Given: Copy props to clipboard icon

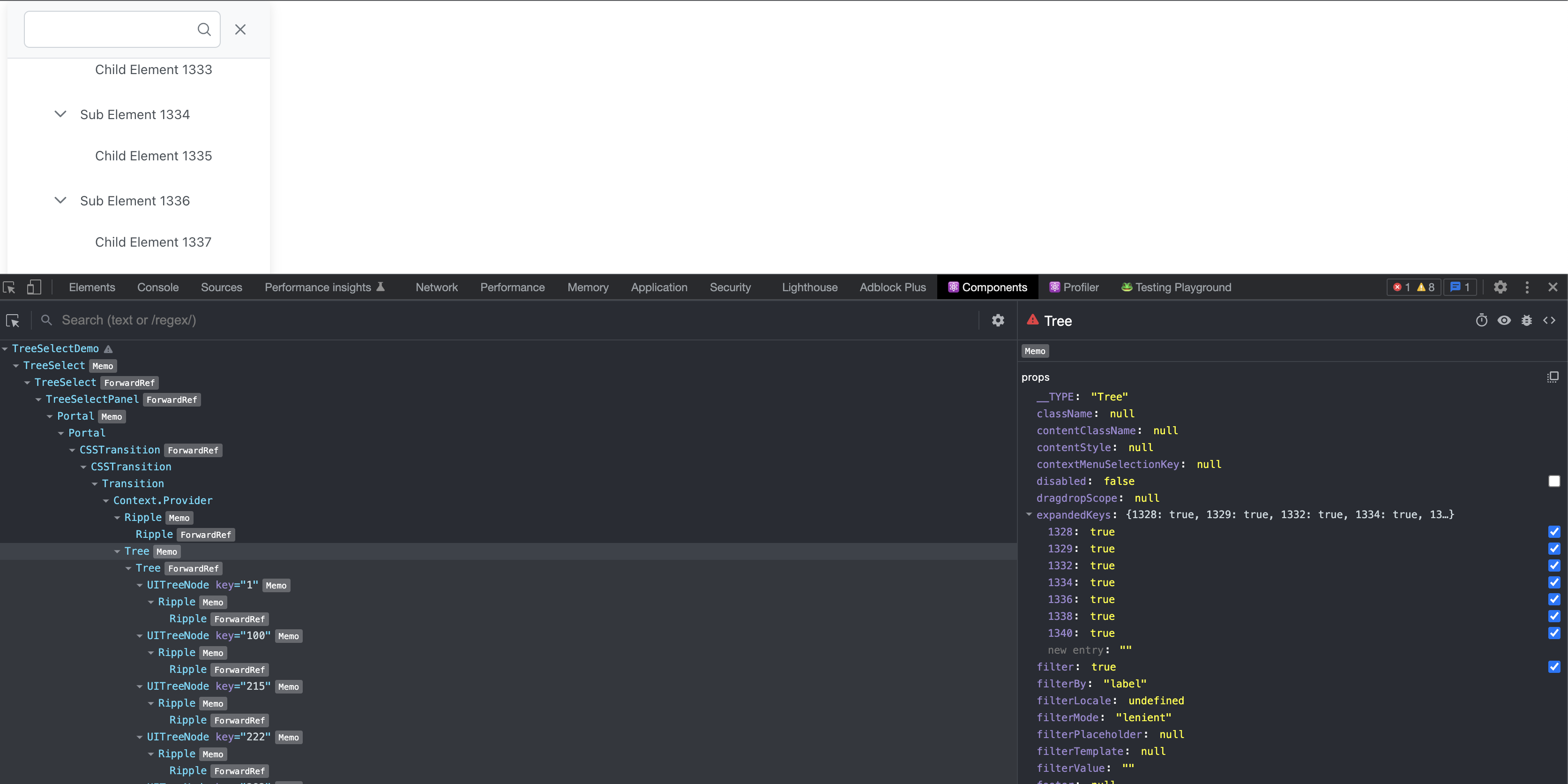Looking at the screenshot, I should pos(1552,377).
